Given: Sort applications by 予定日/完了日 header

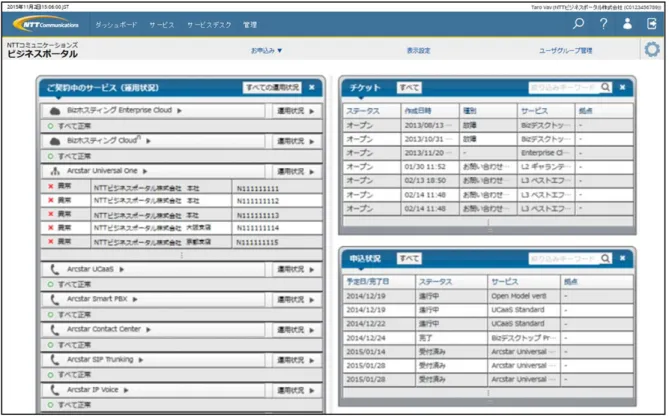Looking at the screenshot, I should click(x=379, y=282).
